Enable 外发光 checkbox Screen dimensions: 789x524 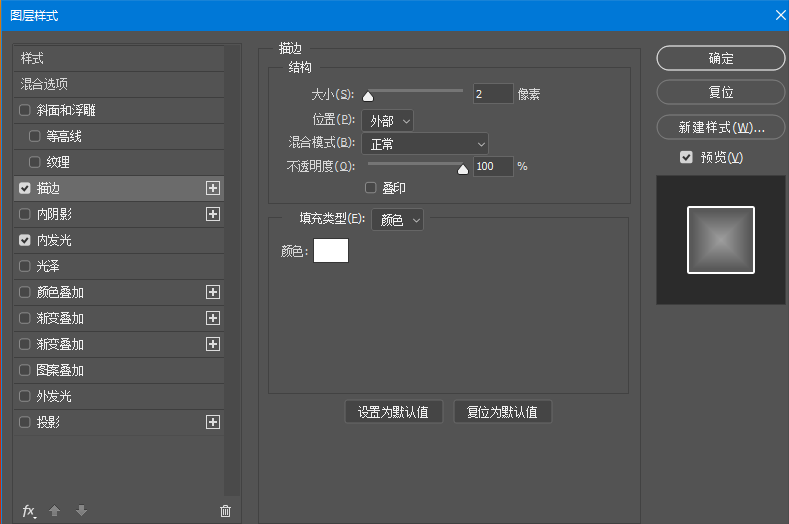25,396
